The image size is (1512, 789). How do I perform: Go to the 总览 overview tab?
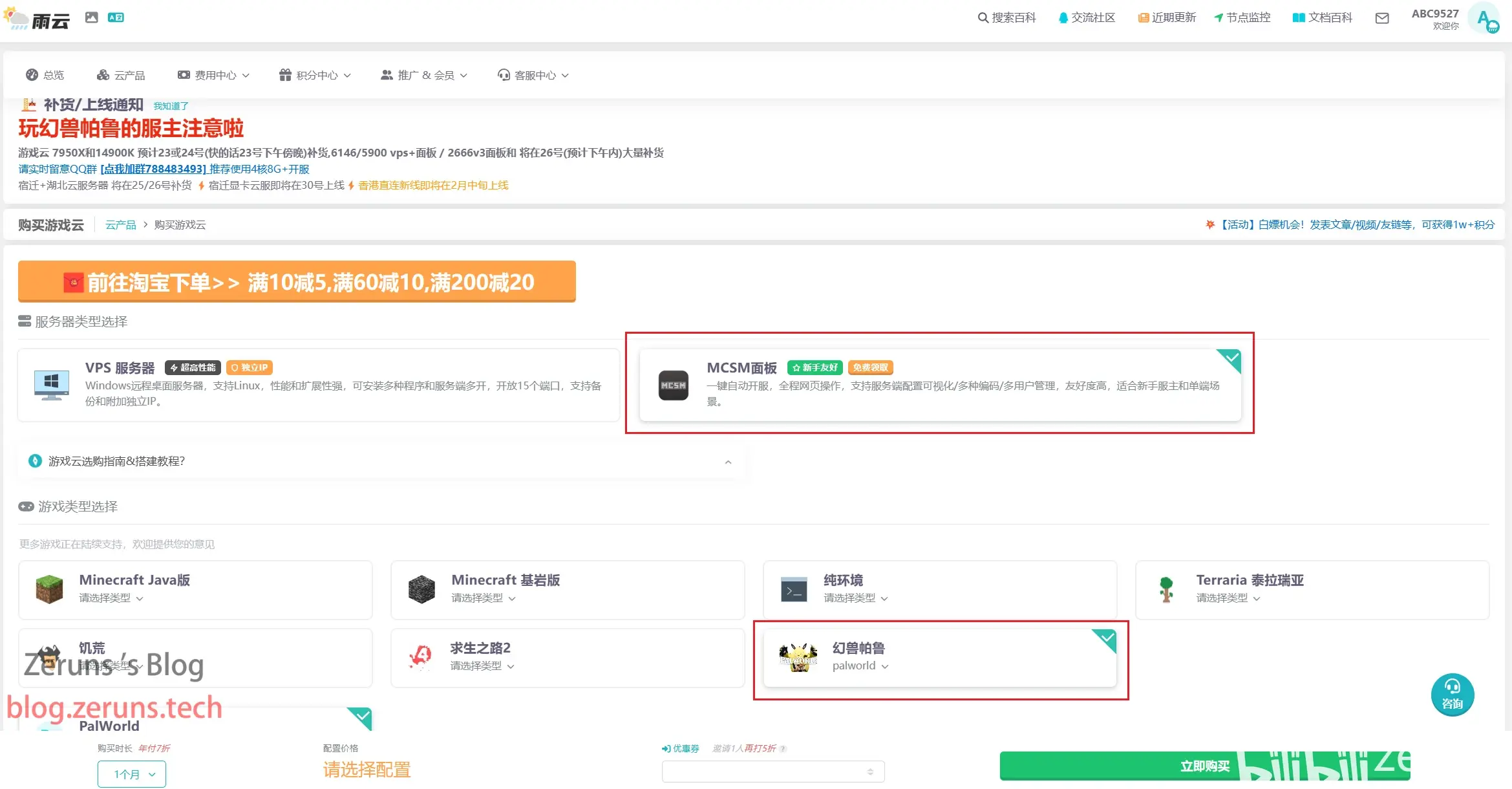[x=45, y=75]
